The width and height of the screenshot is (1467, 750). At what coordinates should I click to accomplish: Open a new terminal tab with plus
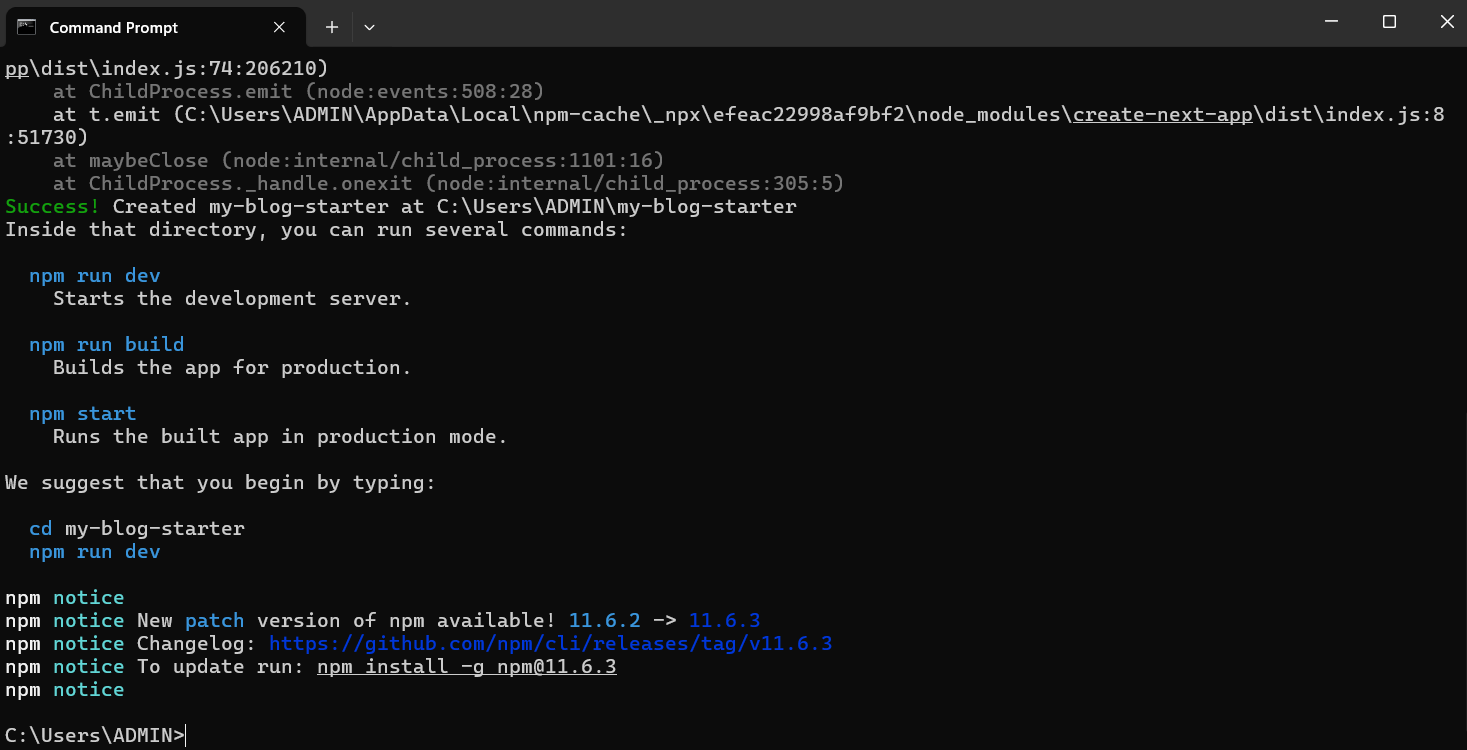(x=332, y=27)
